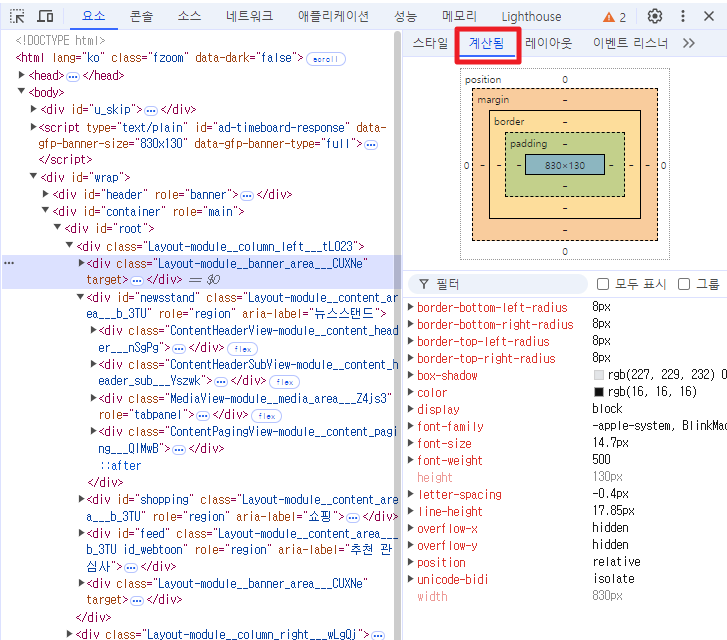Enable the 모두 표시 checkbox
The width and height of the screenshot is (727, 640).
tap(603, 284)
